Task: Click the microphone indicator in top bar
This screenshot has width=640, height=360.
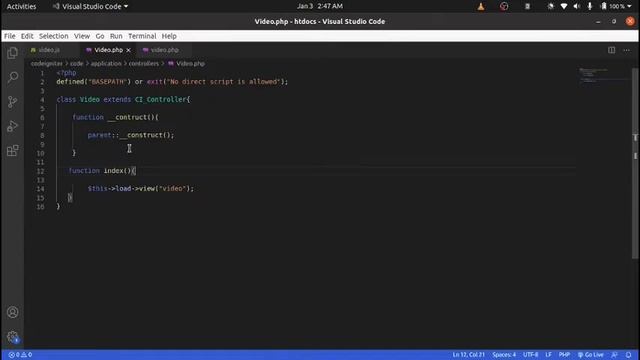Action: tap(590, 6)
